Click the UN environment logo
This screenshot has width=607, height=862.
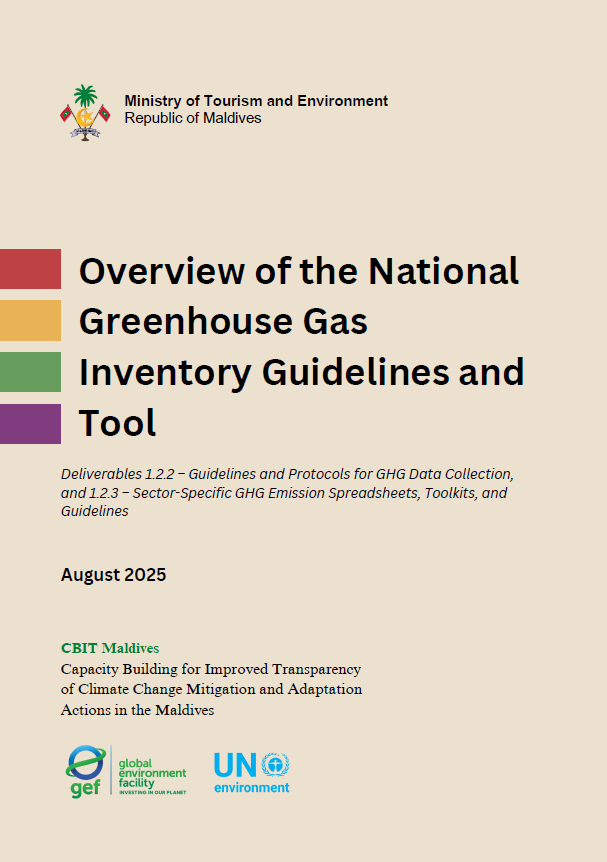[251, 772]
